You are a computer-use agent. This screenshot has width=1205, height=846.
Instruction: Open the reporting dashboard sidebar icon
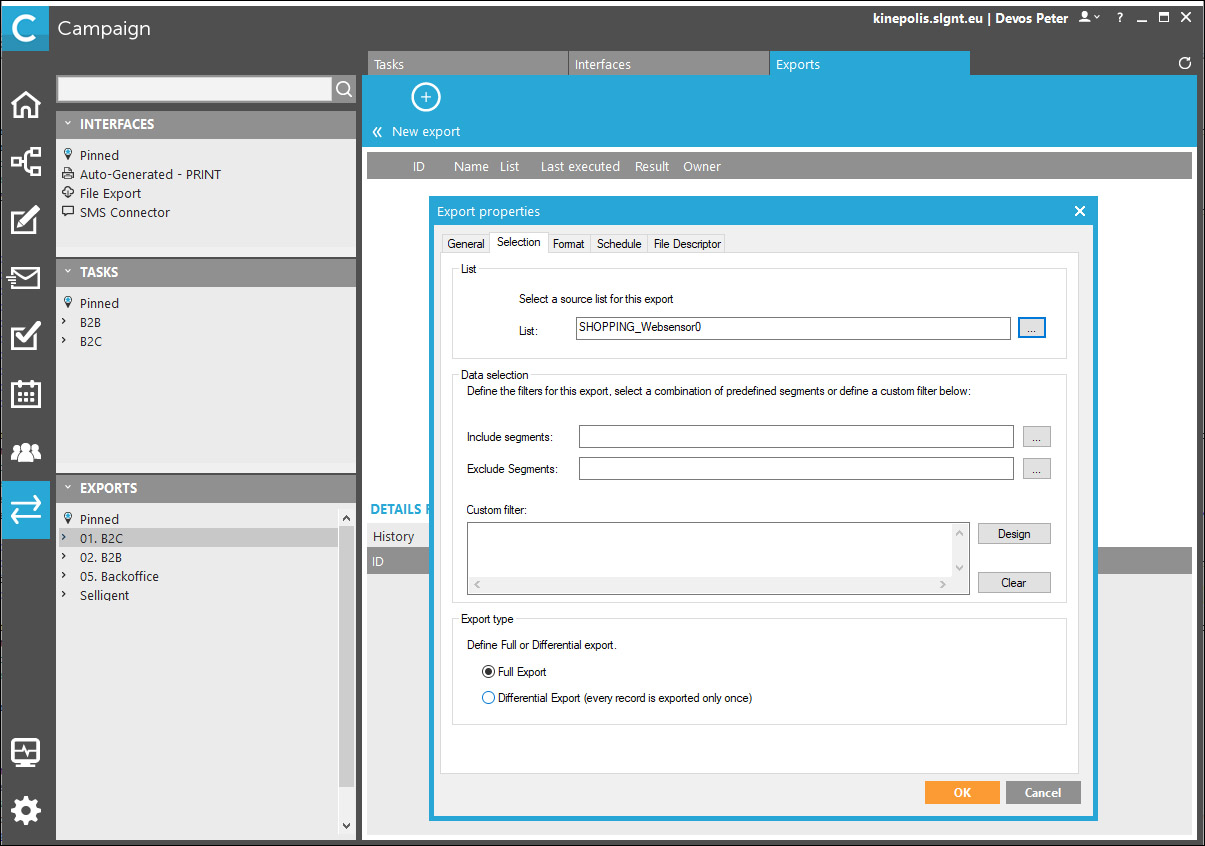pos(25,752)
